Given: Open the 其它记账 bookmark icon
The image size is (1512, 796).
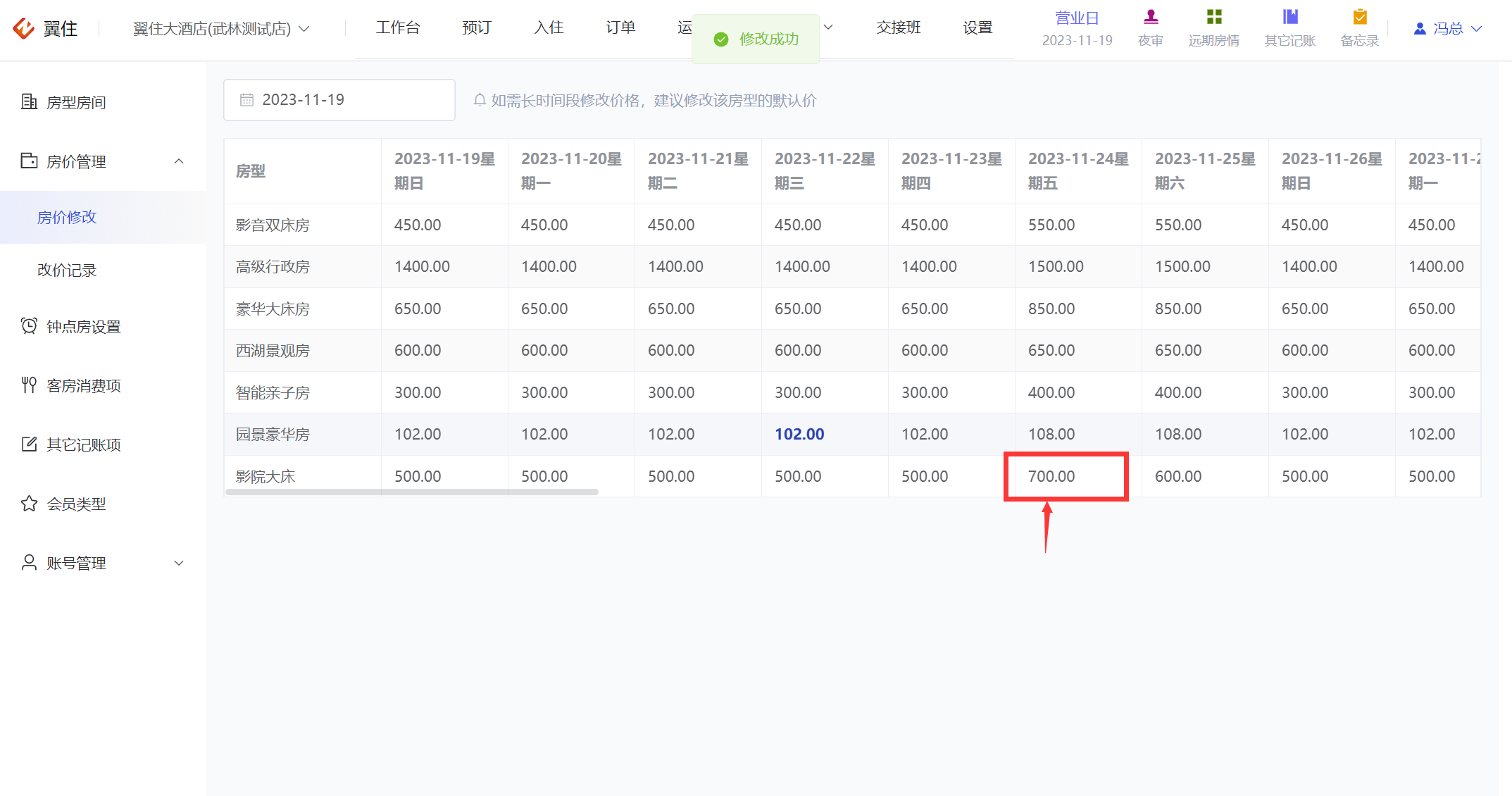Looking at the screenshot, I should (x=1290, y=16).
